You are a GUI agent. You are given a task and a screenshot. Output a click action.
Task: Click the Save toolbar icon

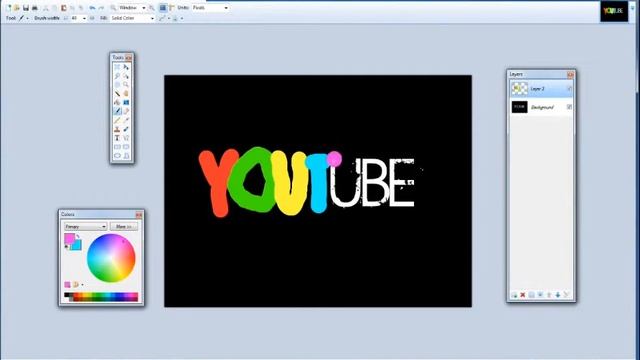[x=26, y=8]
